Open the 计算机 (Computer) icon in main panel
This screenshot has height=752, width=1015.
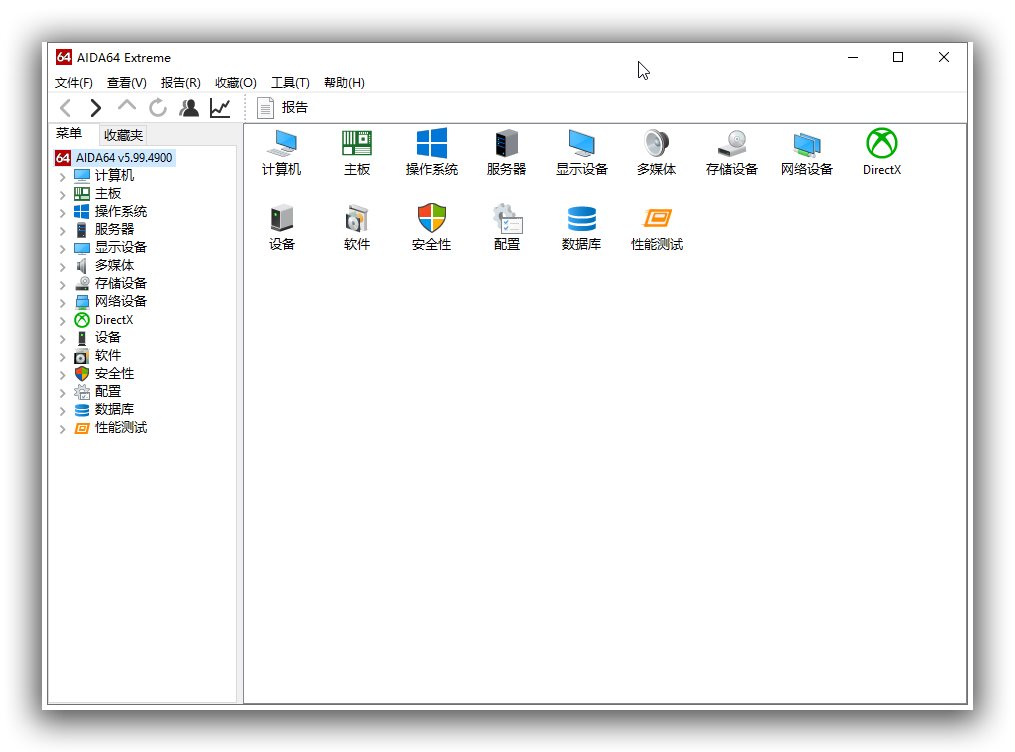[x=281, y=150]
